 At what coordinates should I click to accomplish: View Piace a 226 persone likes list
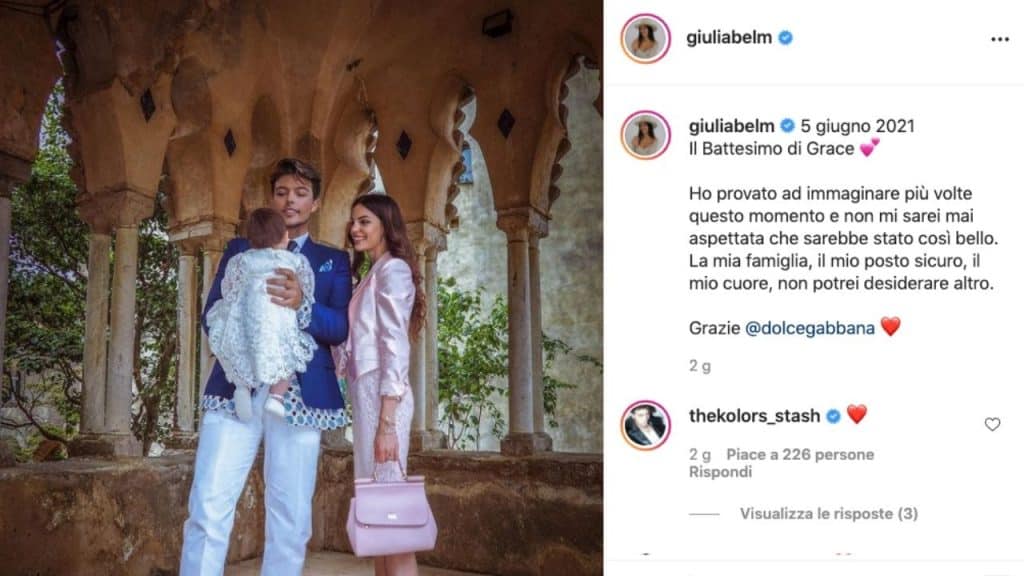[800, 455]
